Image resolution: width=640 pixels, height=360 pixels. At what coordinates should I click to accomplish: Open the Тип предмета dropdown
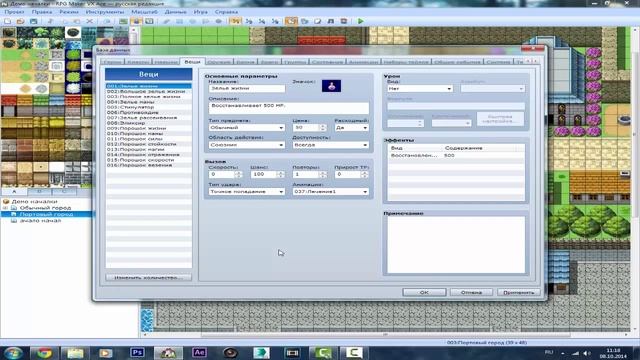(x=247, y=127)
